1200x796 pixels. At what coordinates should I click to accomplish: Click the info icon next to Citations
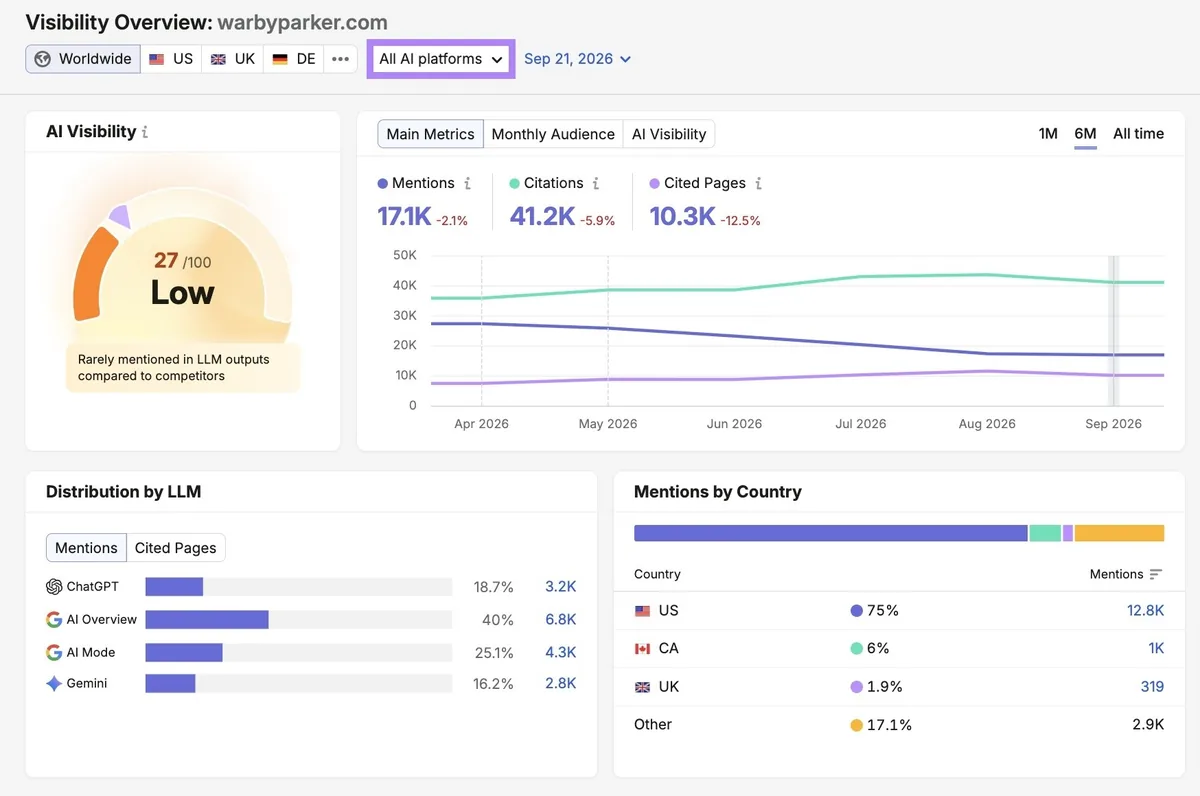point(596,183)
